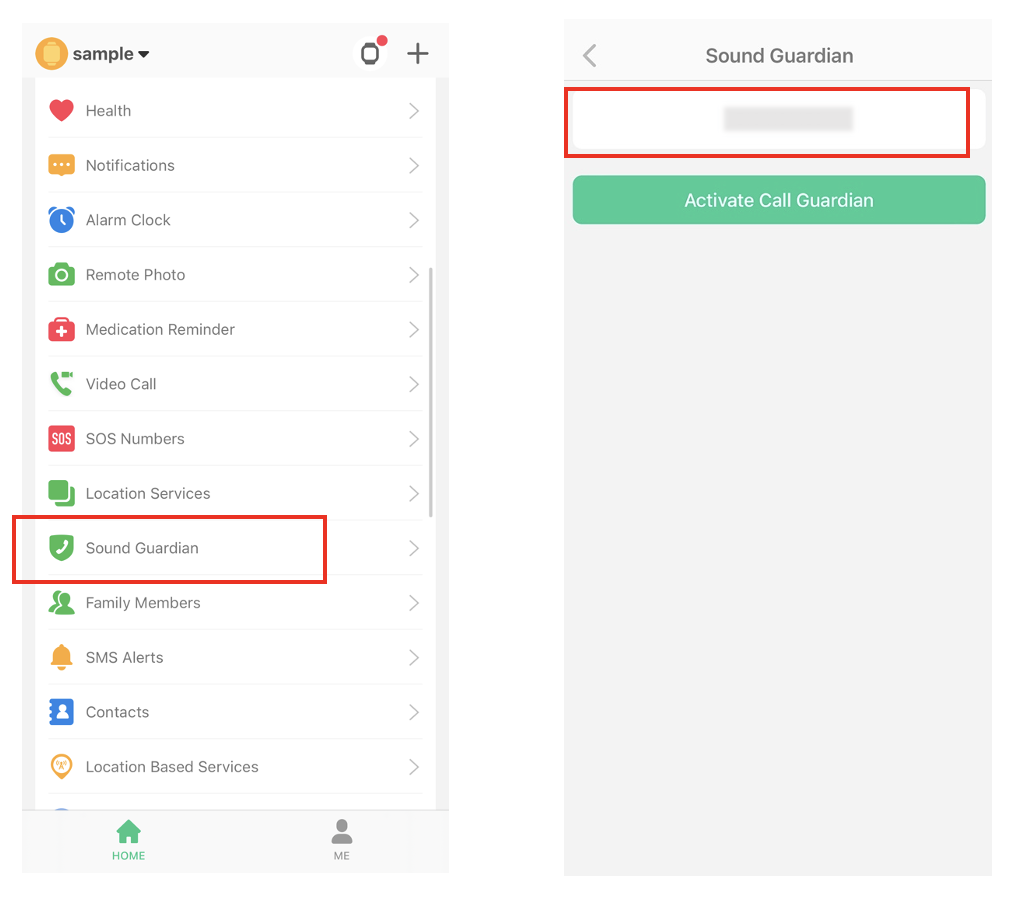Switch to the HOME tab
This screenshot has height=914, width=1016.
128,840
